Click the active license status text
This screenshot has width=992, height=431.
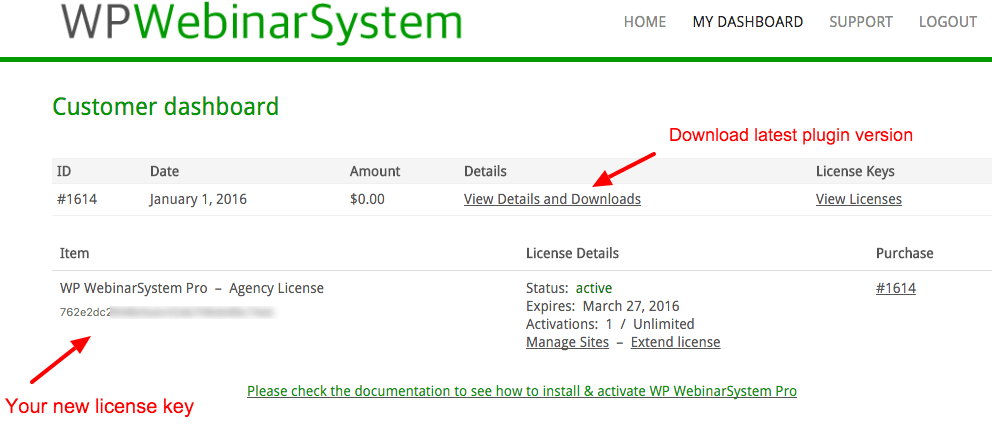pos(594,288)
